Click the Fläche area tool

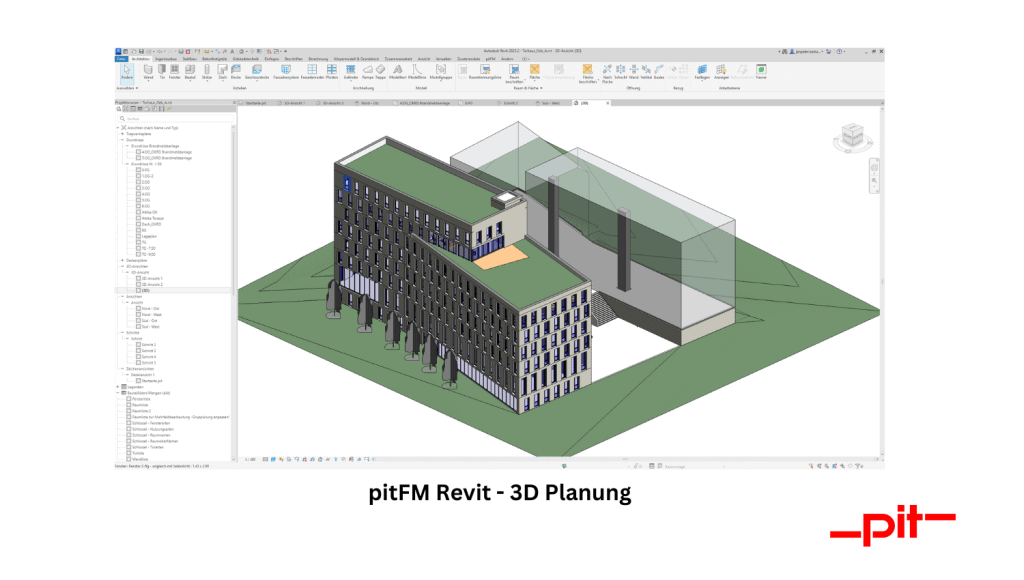point(535,72)
